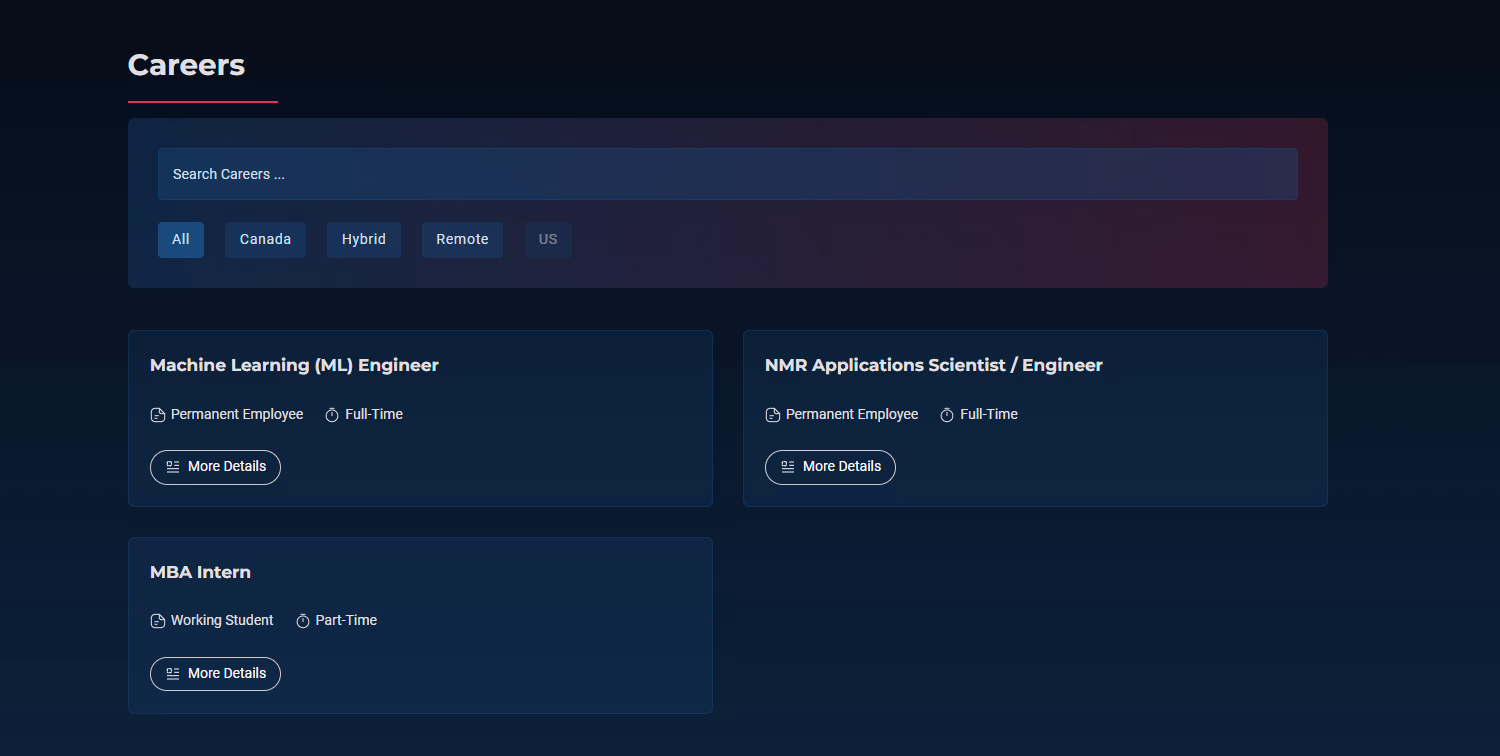Enable the US location filter

coord(548,240)
